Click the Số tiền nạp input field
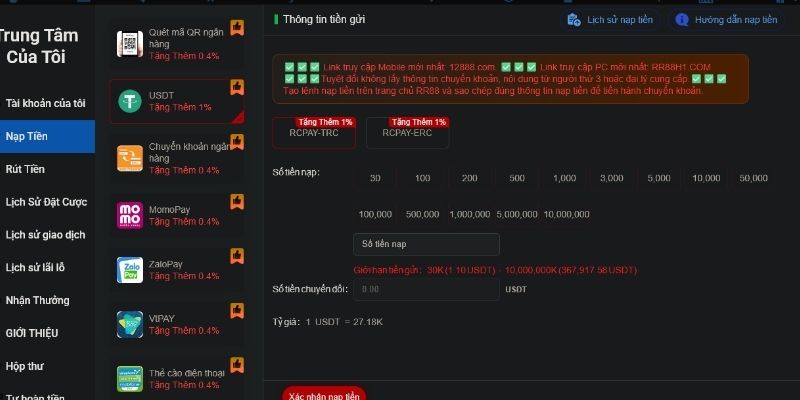Image resolution: width=800 pixels, height=400 pixels. click(426, 244)
